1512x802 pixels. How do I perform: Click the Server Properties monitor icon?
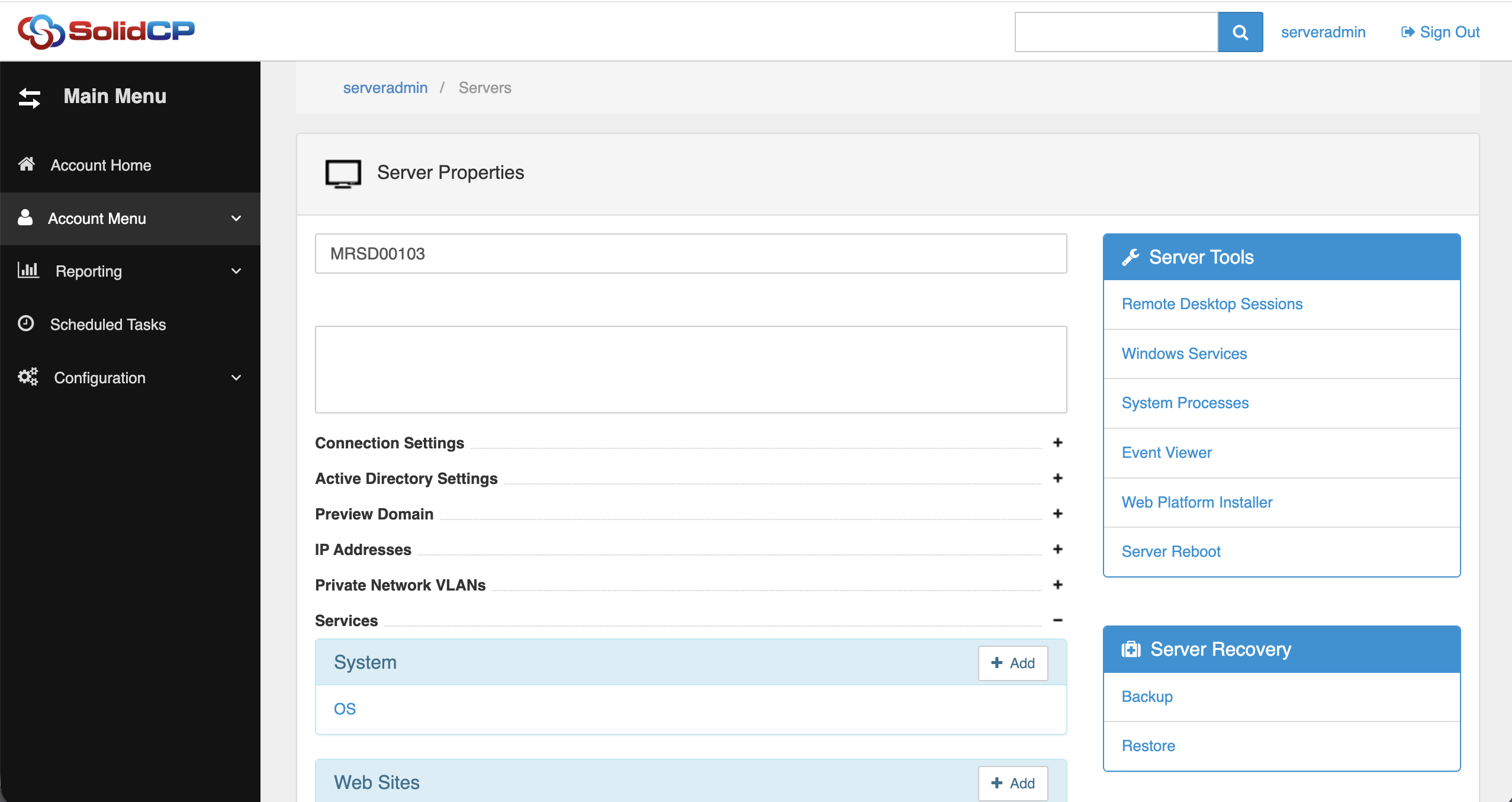coord(343,174)
